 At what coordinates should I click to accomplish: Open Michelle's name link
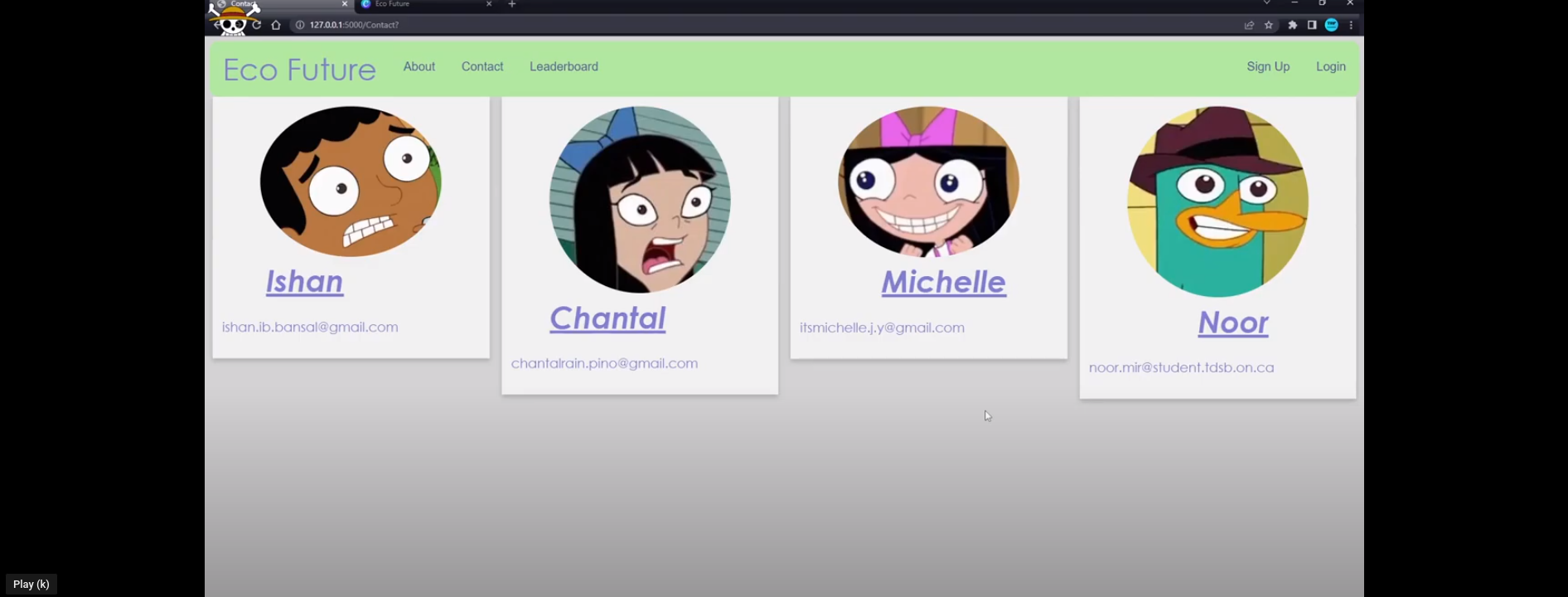[x=943, y=282]
